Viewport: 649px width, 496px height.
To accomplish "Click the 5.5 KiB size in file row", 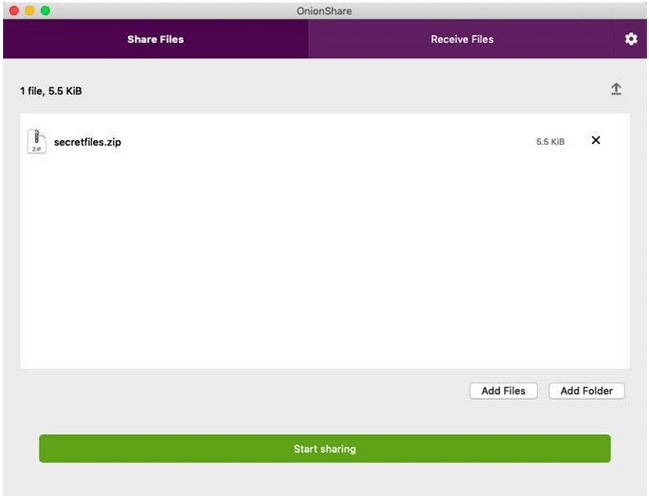I will tap(550, 142).
